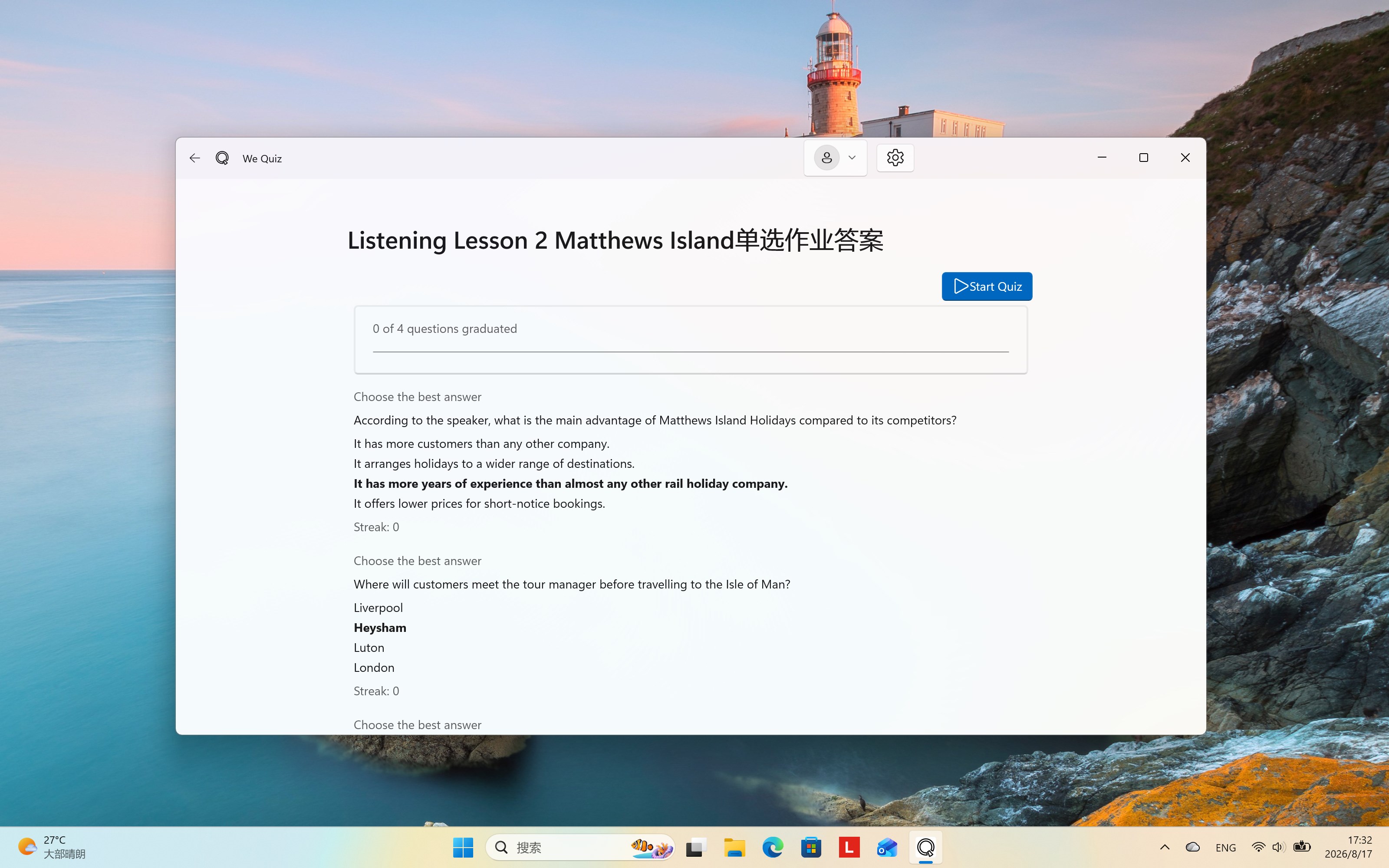Viewport: 1389px width, 868px height.
Task: Maximize the We Quiz window
Action: coord(1143,157)
